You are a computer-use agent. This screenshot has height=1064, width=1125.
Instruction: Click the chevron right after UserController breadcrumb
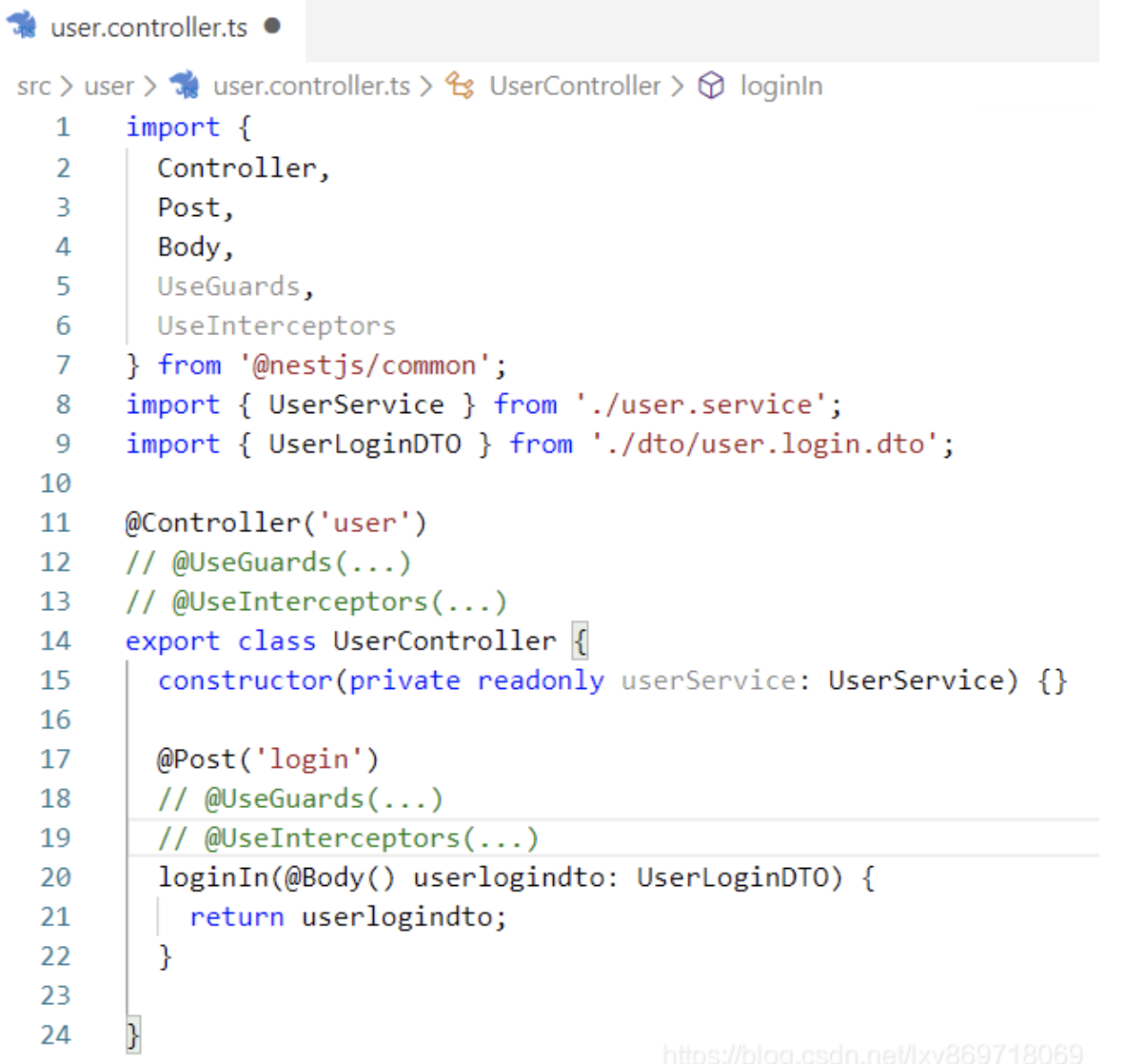(677, 87)
